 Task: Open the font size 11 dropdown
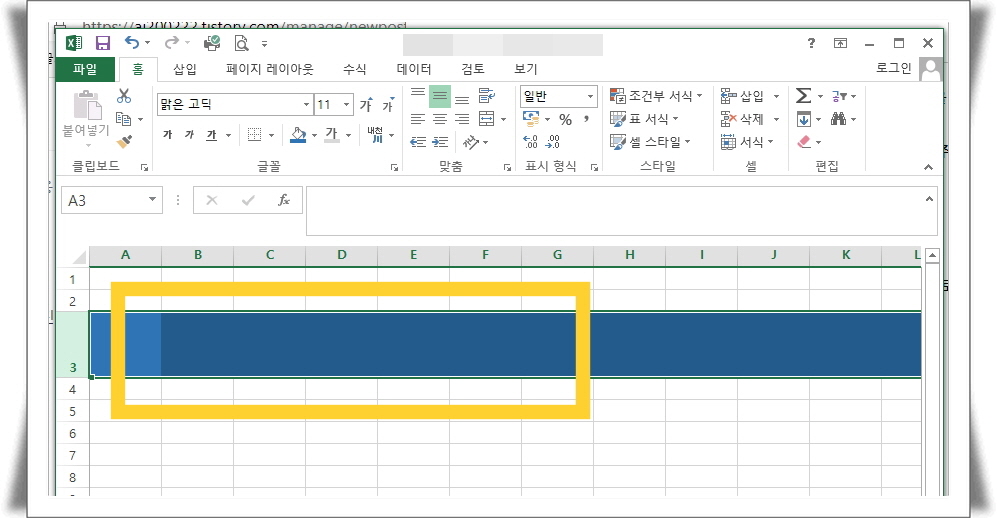click(347, 104)
